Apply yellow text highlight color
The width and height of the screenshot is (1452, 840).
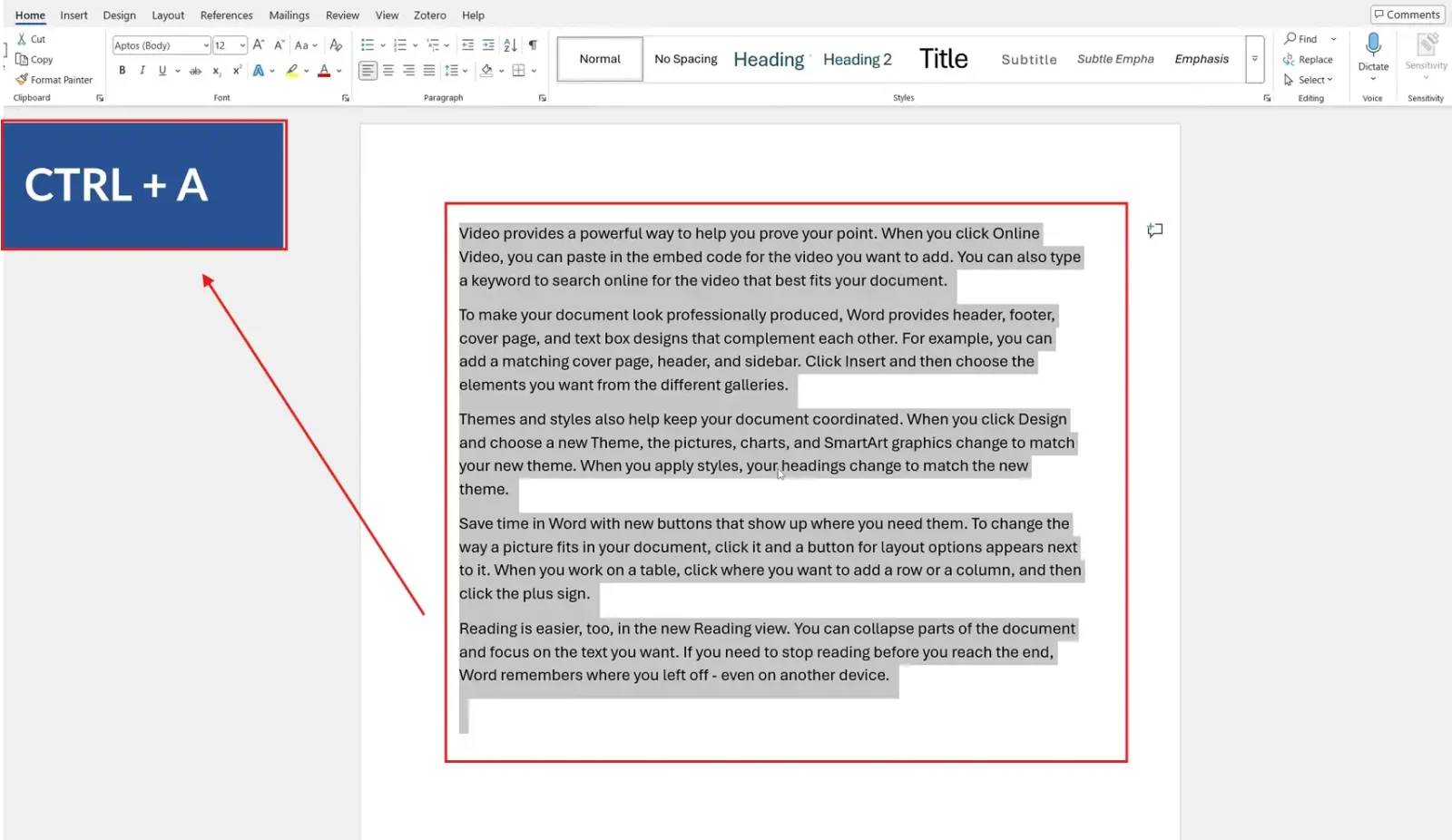[291, 70]
